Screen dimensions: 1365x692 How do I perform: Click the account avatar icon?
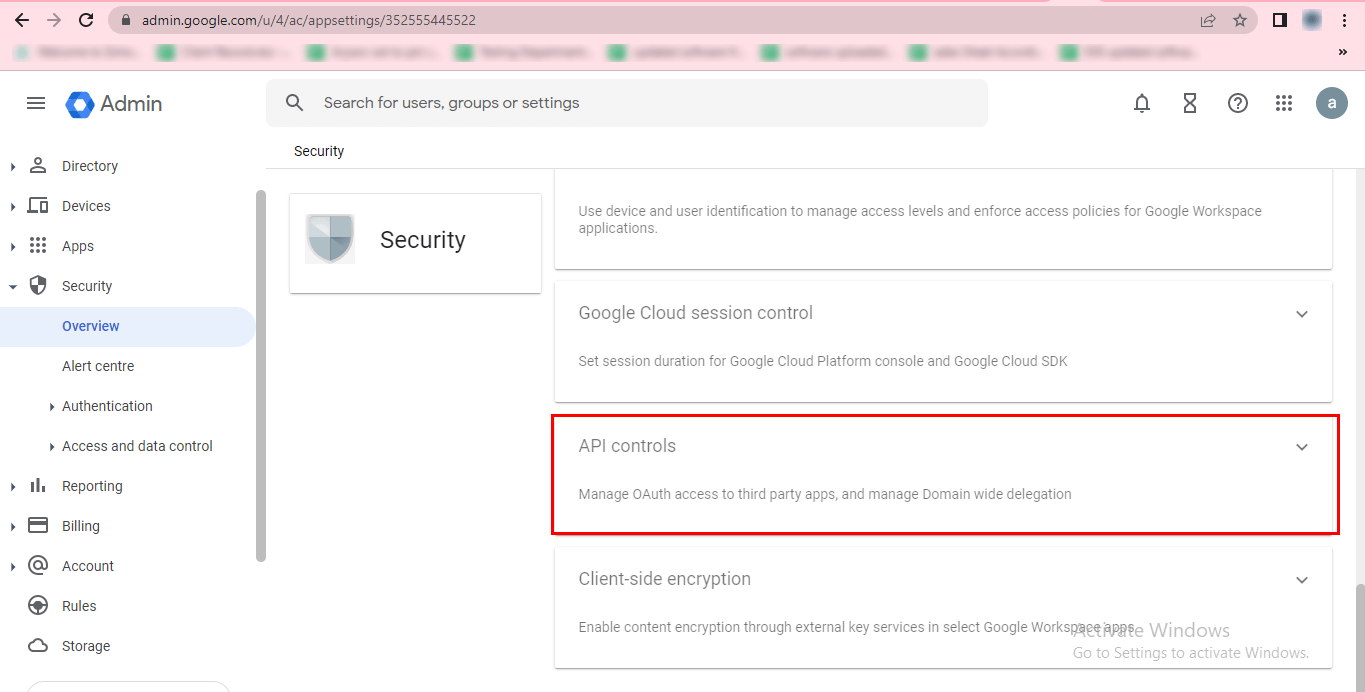point(1332,103)
